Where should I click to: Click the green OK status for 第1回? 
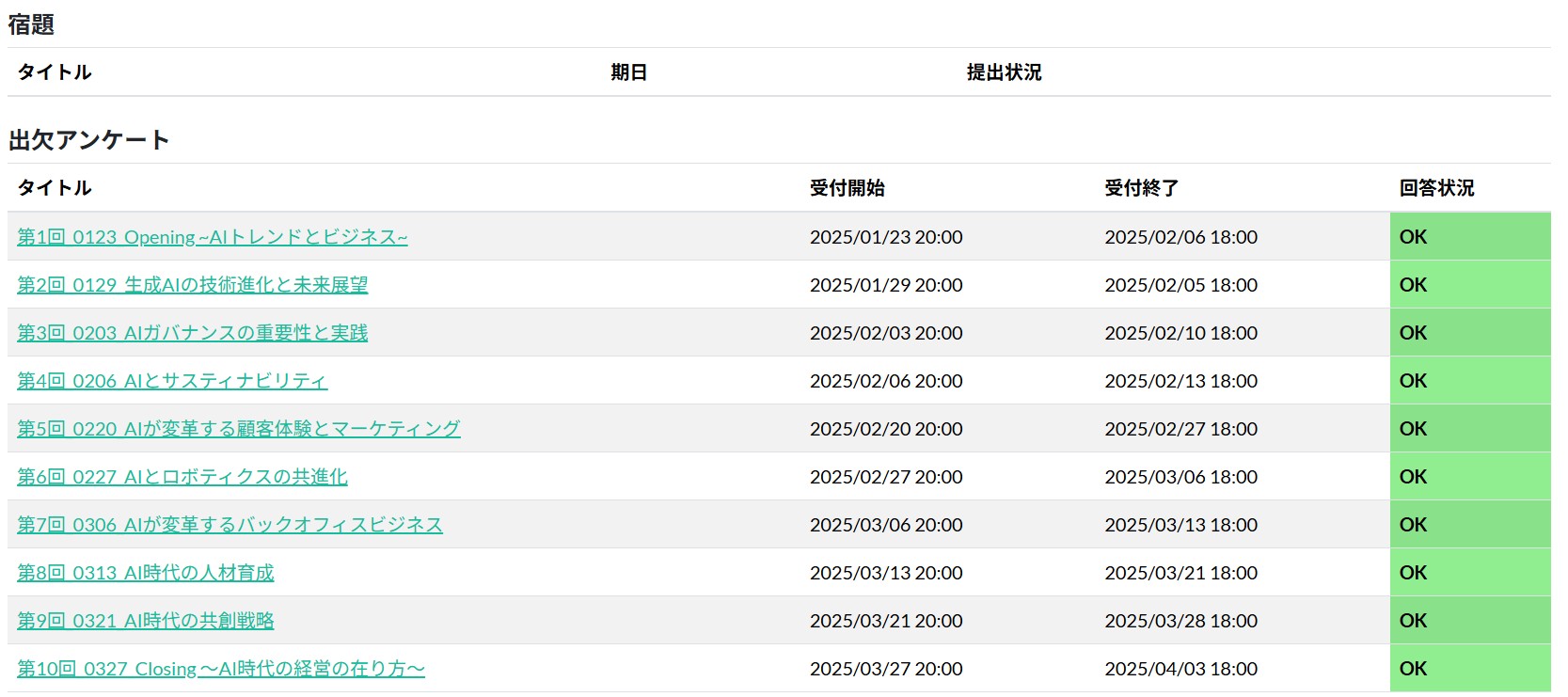pos(1413,237)
